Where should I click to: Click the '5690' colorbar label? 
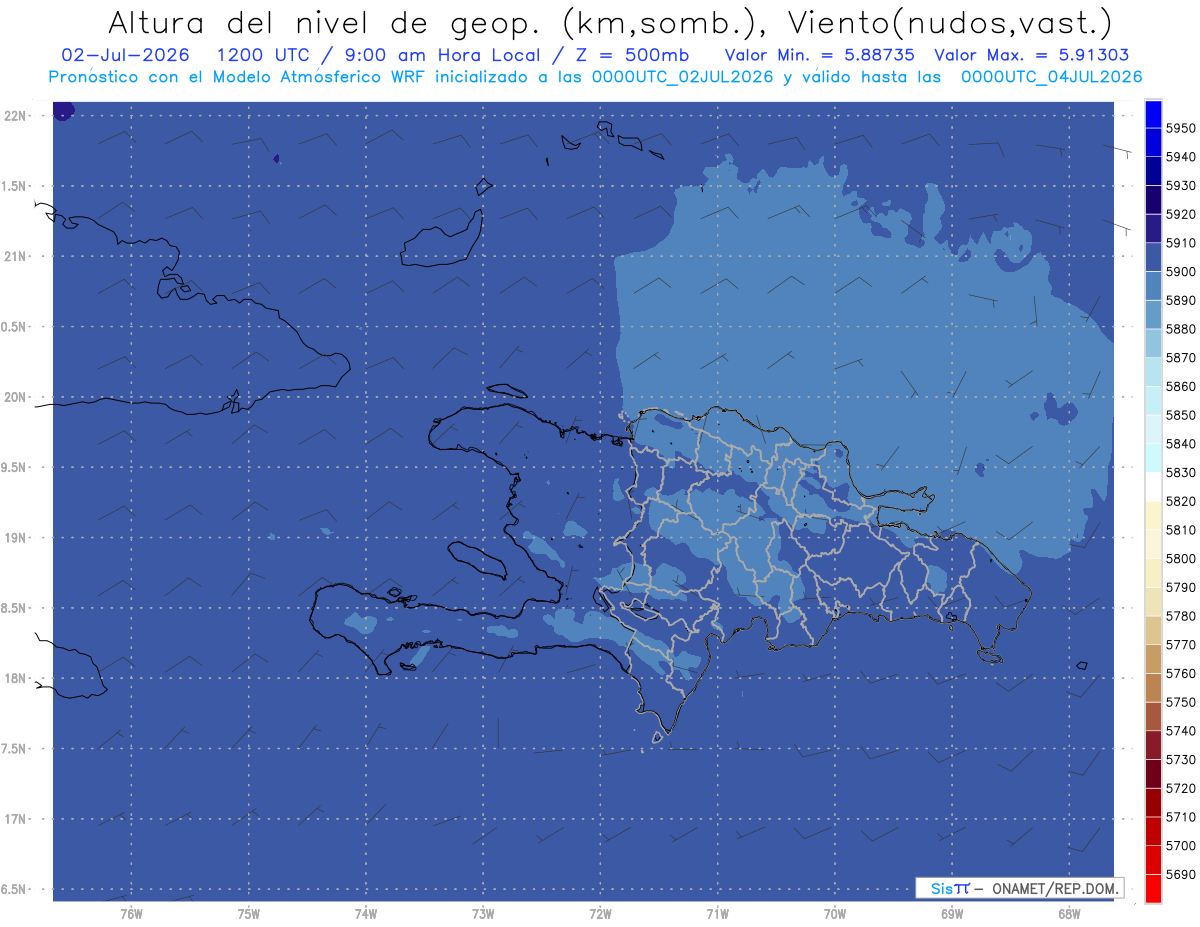click(x=1180, y=874)
